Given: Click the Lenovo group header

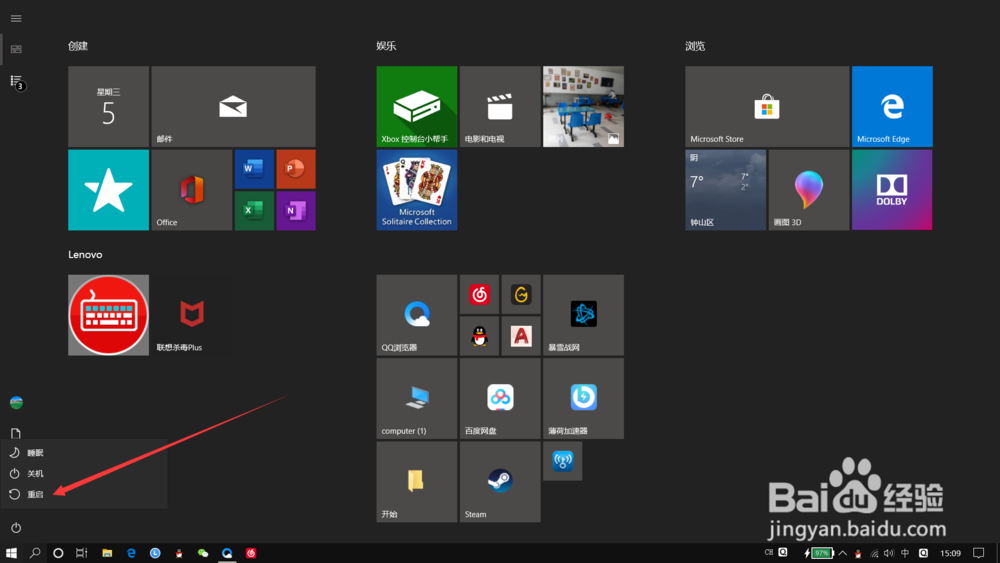Looking at the screenshot, I should coord(85,254).
